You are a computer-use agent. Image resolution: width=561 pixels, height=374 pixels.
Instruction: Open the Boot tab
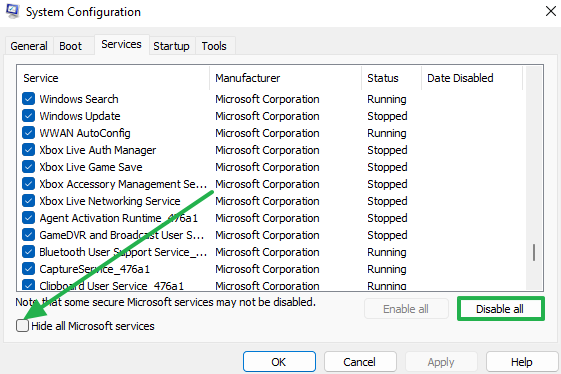click(x=70, y=46)
